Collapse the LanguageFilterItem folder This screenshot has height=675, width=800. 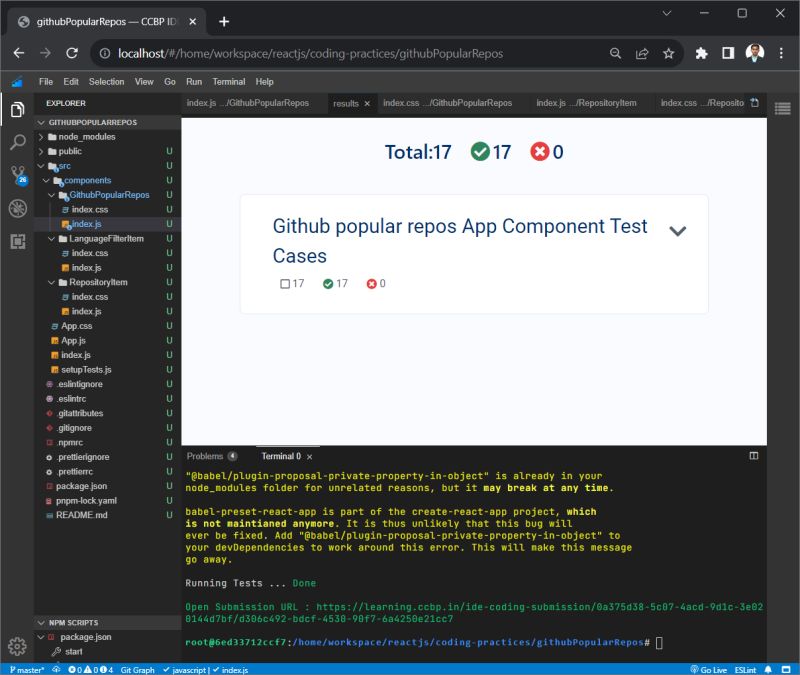click(106, 239)
